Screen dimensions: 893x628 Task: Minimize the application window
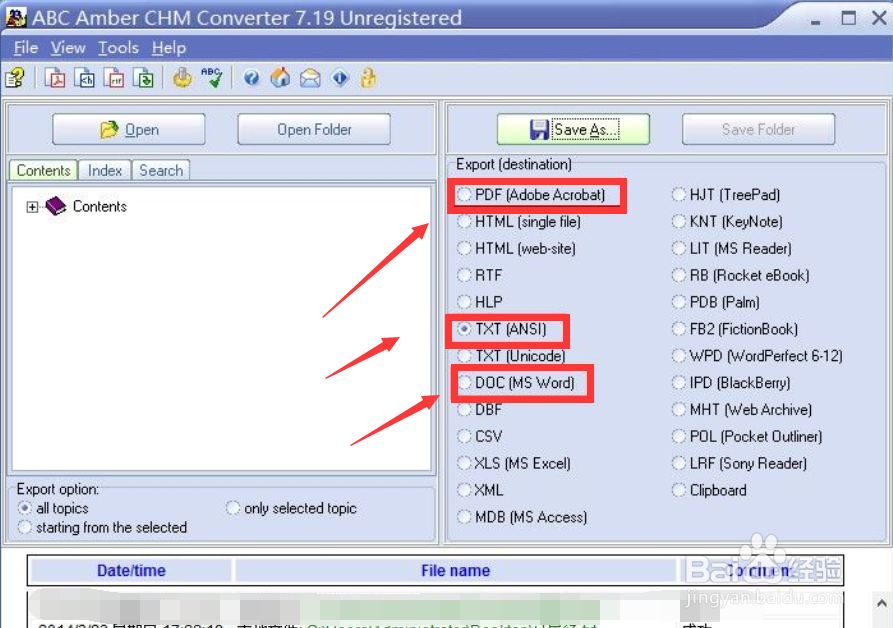click(816, 20)
